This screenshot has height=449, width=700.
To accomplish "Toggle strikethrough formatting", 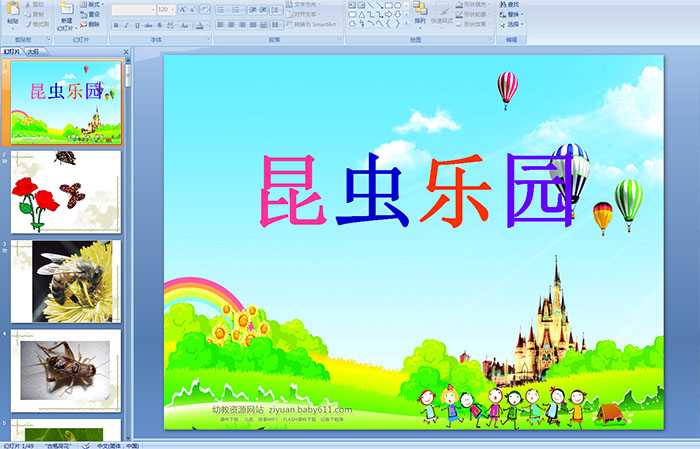I will 148,25.
